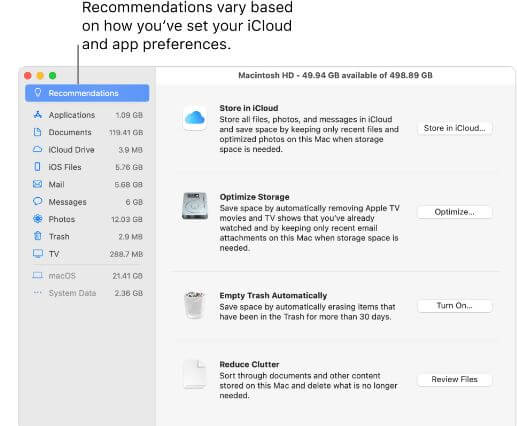The height and width of the screenshot is (426, 517).
Task: Click the red close window button
Action: click(28, 76)
